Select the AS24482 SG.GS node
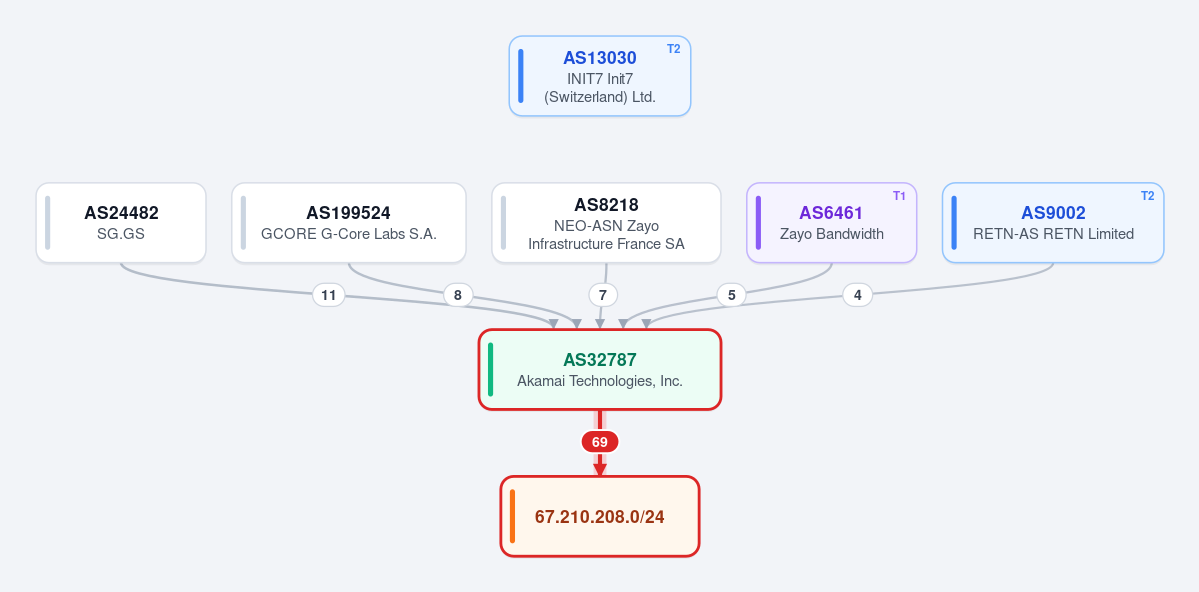Screen dimensions: 1199x592 (x=121, y=223)
